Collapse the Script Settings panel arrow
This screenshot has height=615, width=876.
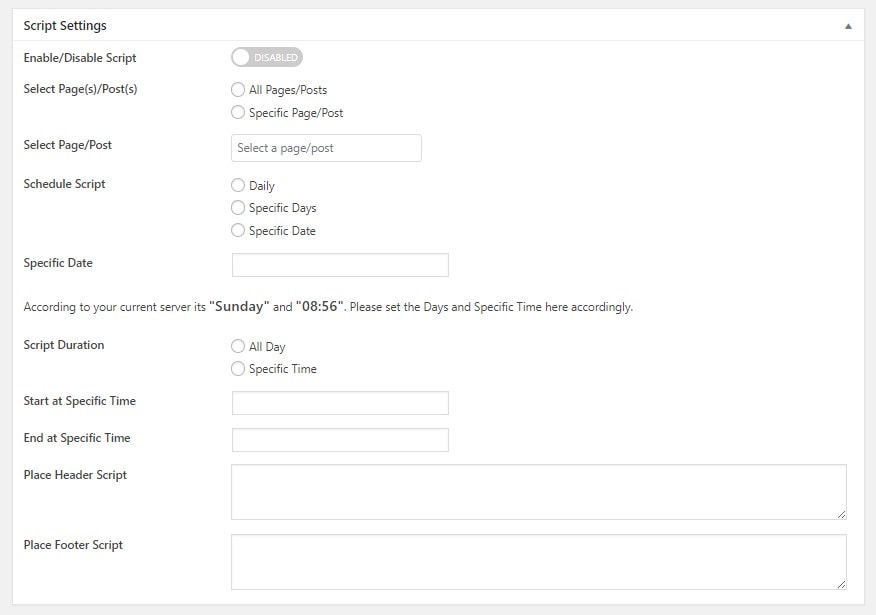(x=848, y=26)
